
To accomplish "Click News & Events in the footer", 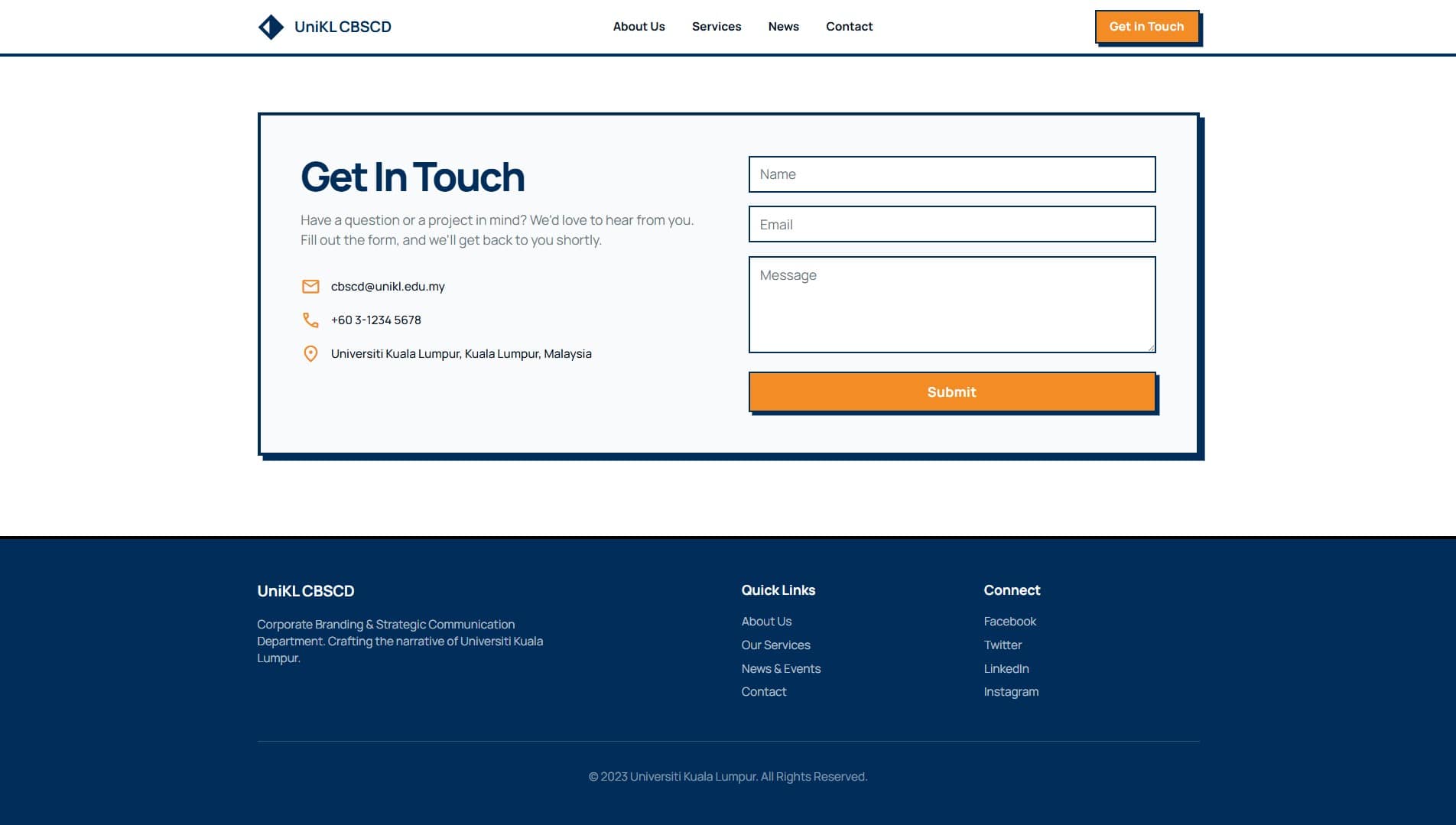I will tap(781, 668).
